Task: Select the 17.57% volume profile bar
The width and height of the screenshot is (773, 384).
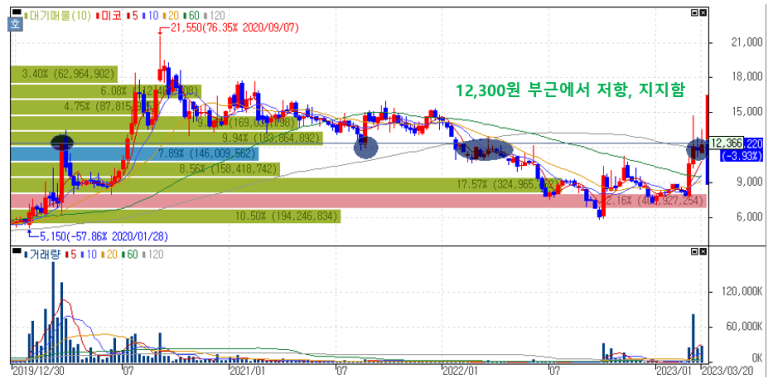Action: point(286,185)
